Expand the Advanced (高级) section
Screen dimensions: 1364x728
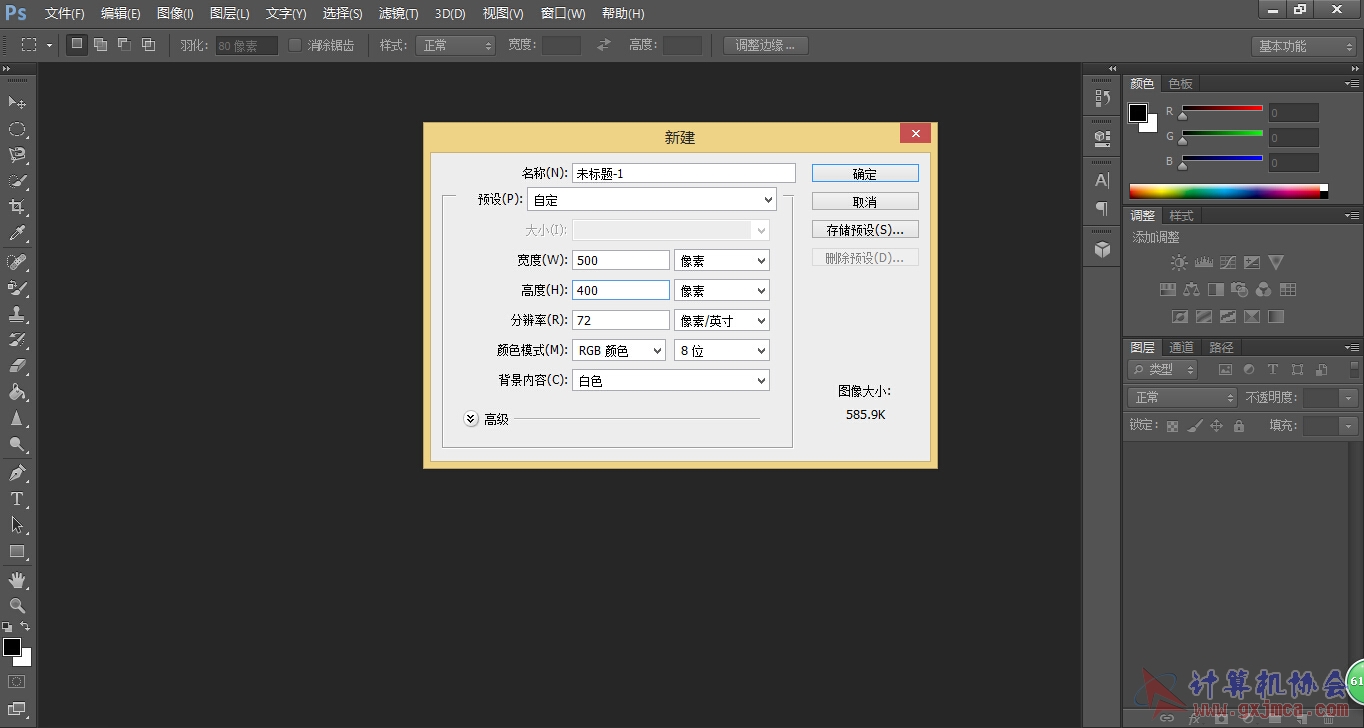(x=471, y=419)
